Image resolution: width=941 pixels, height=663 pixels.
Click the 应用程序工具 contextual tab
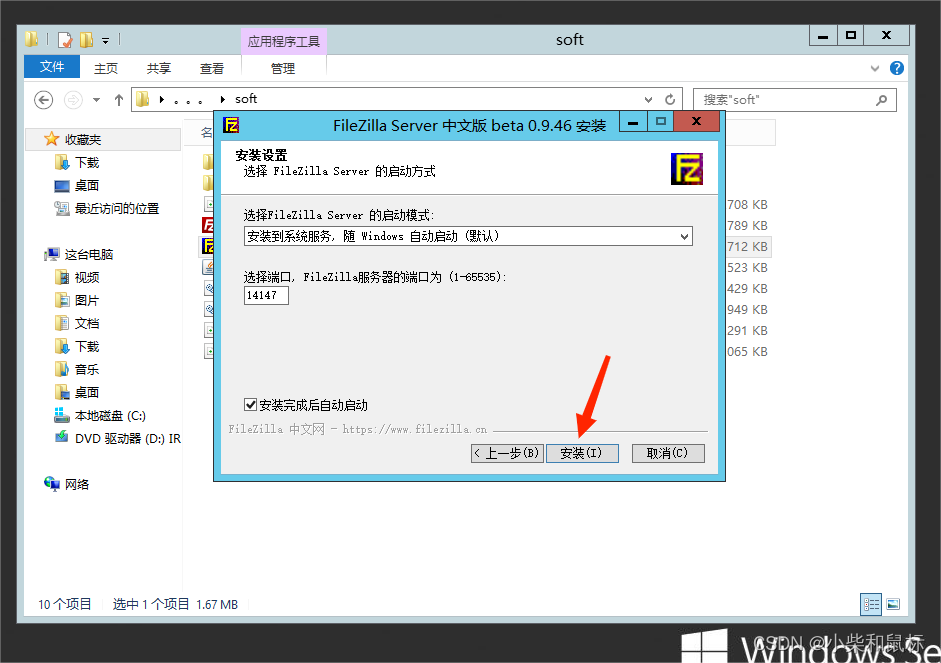click(x=284, y=41)
